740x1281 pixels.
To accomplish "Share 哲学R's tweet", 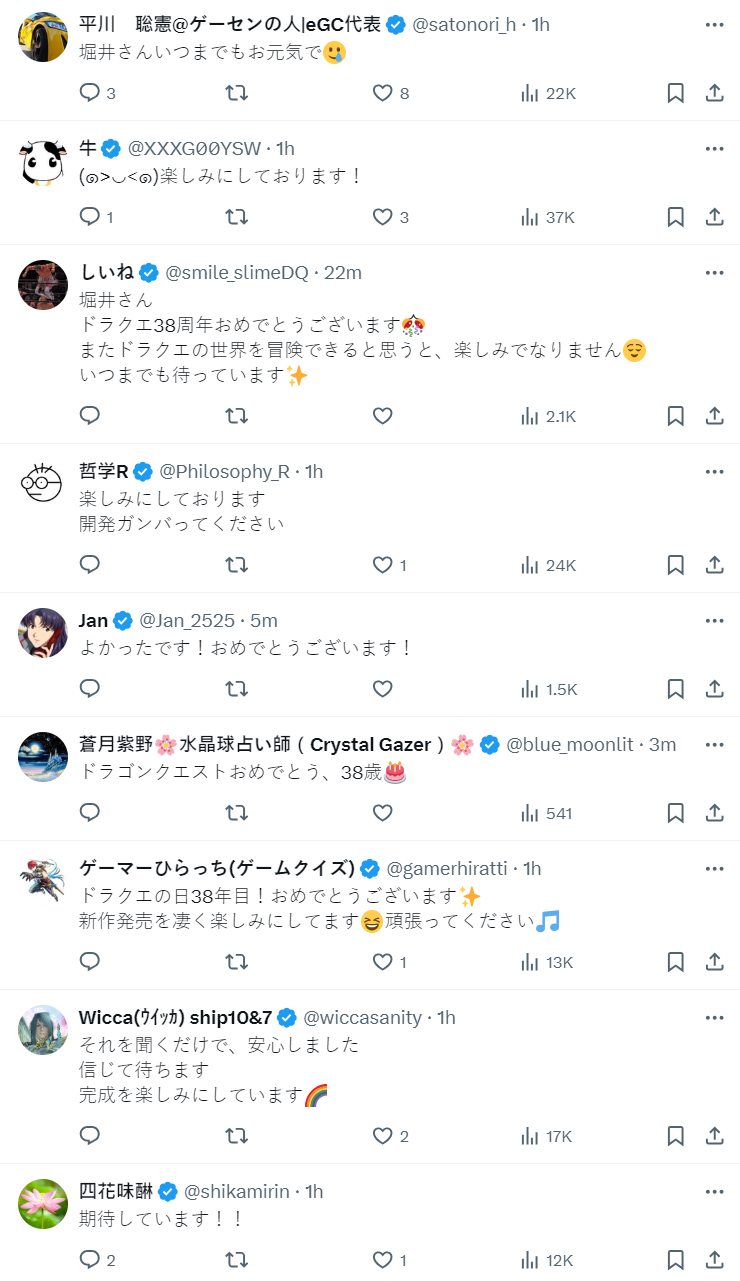I will 714,565.
